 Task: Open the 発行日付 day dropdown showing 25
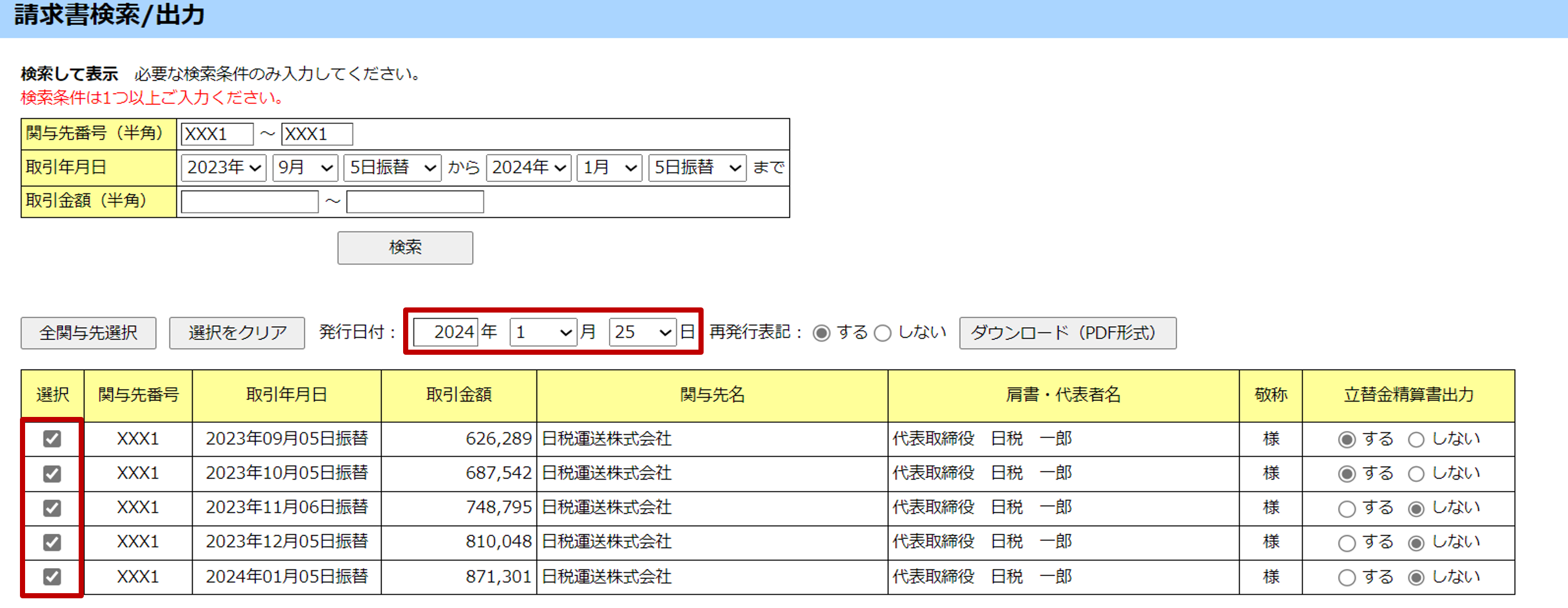click(x=642, y=333)
